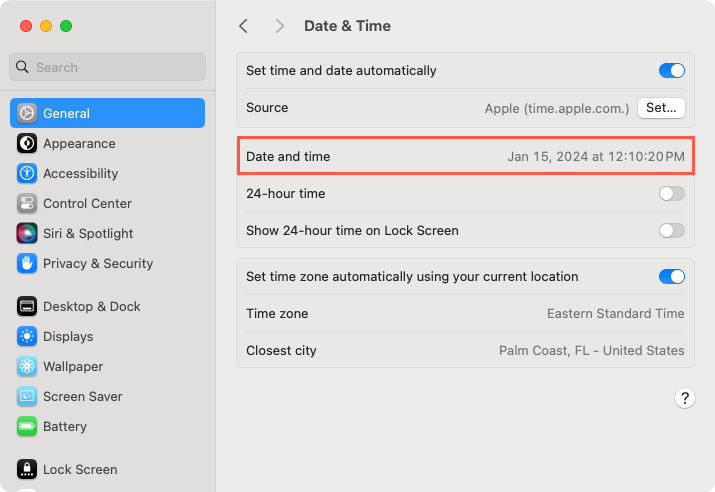This screenshot has width=715, height=492.
Task: Select General in the sidebar
Action: tap(108, 113)
